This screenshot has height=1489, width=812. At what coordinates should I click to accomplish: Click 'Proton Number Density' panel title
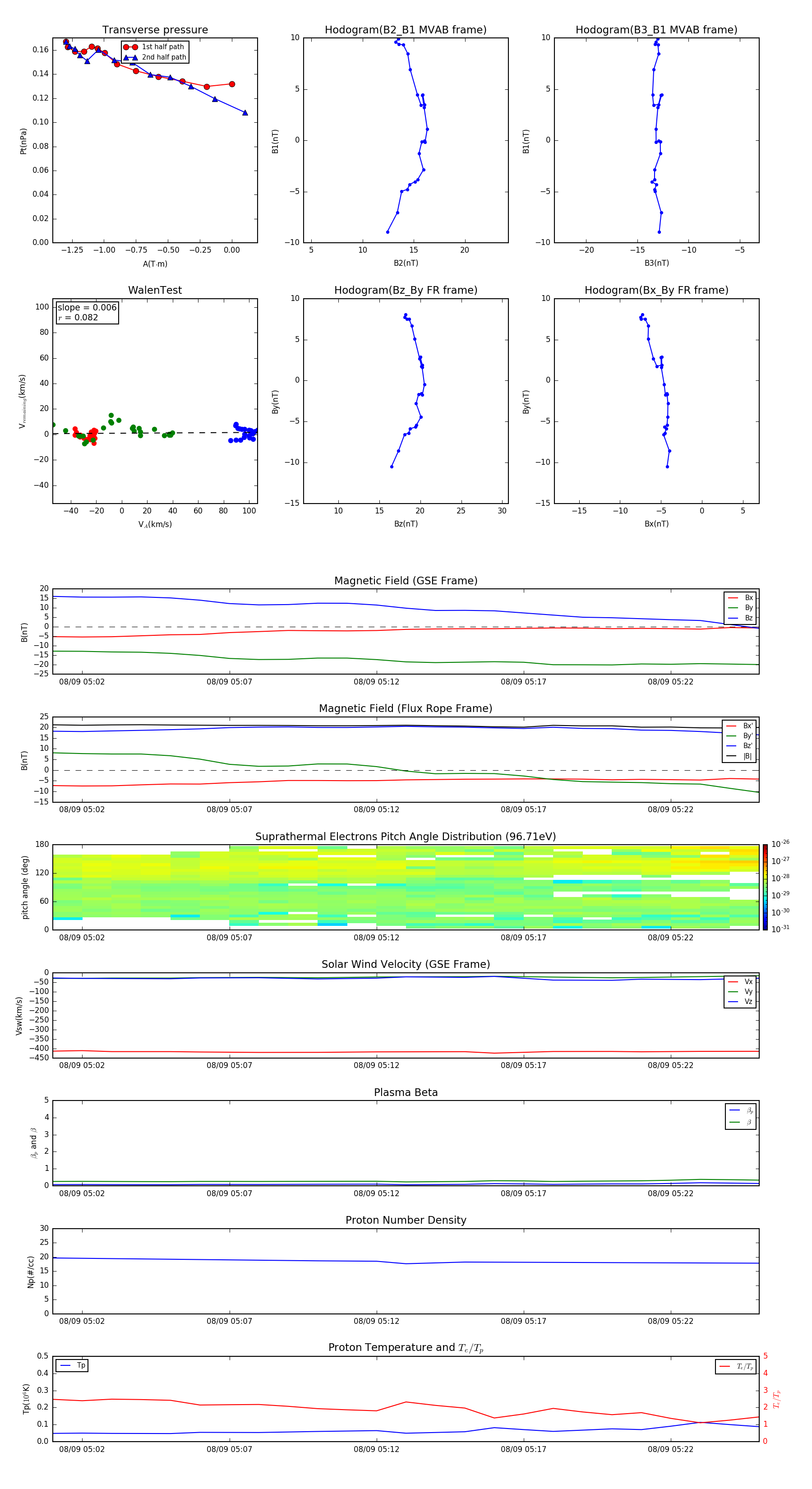[406, 1220]
